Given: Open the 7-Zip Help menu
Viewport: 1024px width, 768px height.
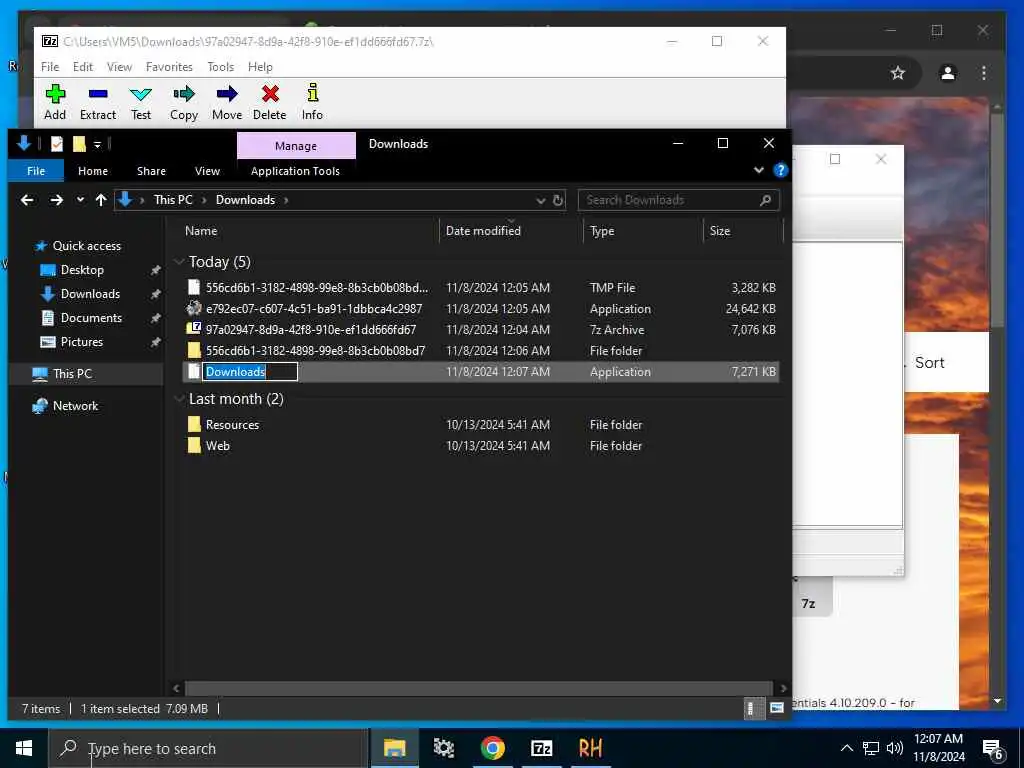Looking at the screenshot, I should click(260, 67).
